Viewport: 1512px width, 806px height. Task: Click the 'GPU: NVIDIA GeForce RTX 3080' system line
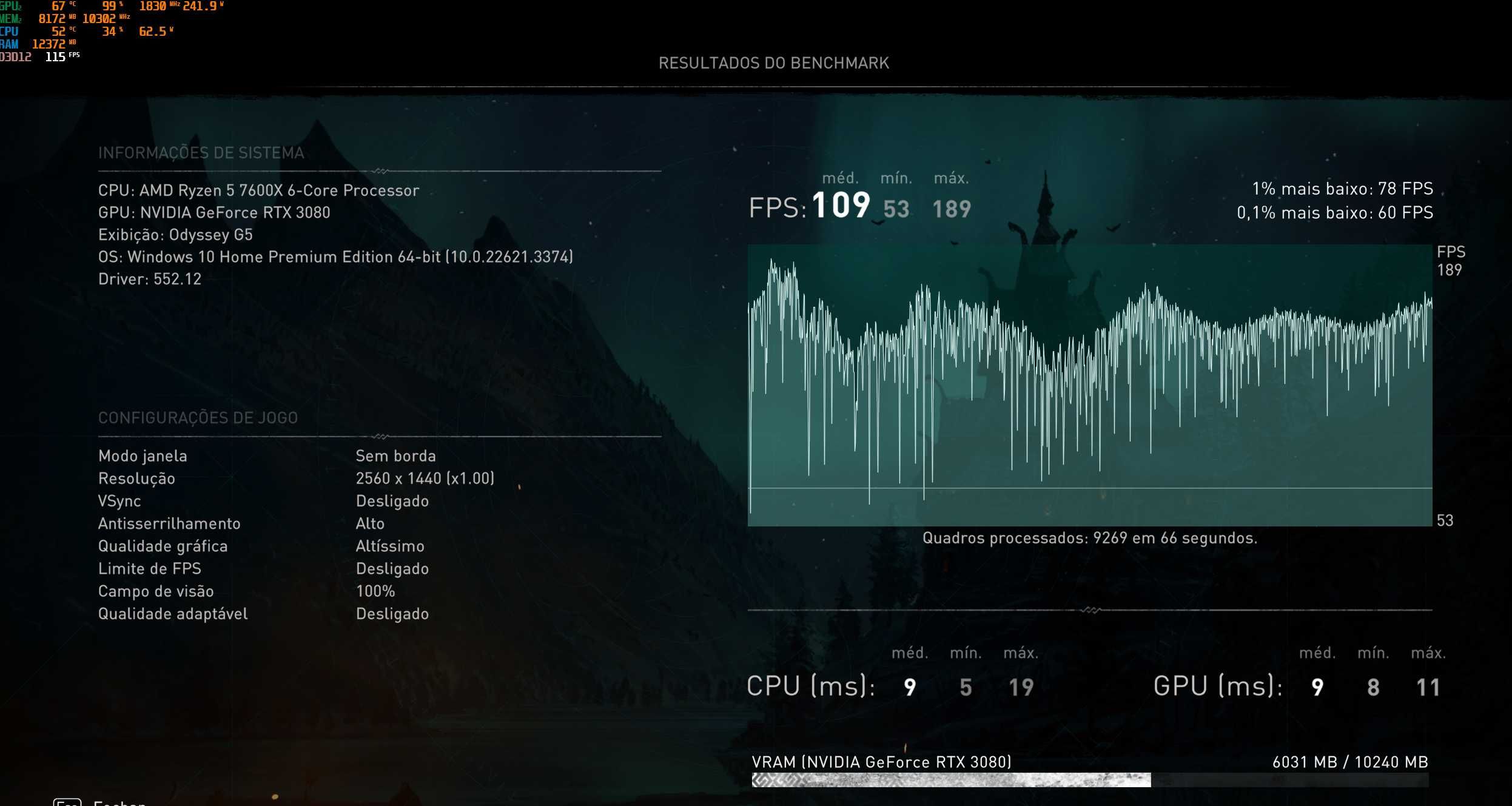pyautogui.click(x=214, y=213)
